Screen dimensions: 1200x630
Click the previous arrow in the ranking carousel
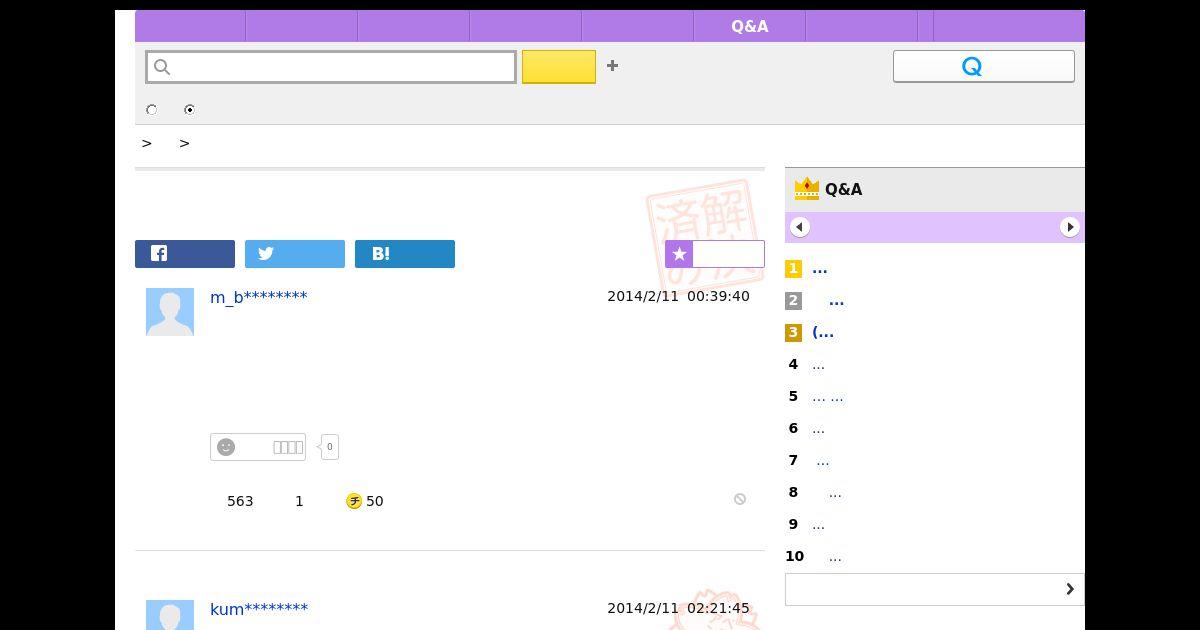click(800, 227)
